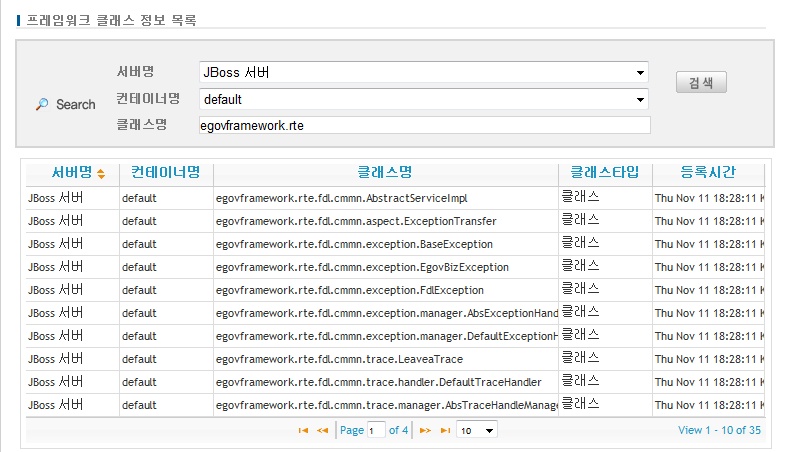Sort by 서버명 using the sort arrows

[101, 174]
